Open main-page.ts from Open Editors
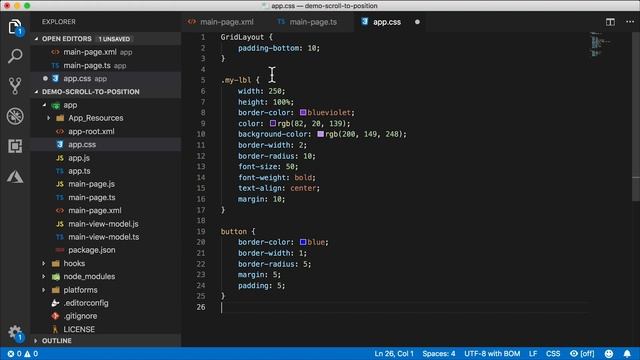This screenshot has width=640, height=360. tap(106, 65)
